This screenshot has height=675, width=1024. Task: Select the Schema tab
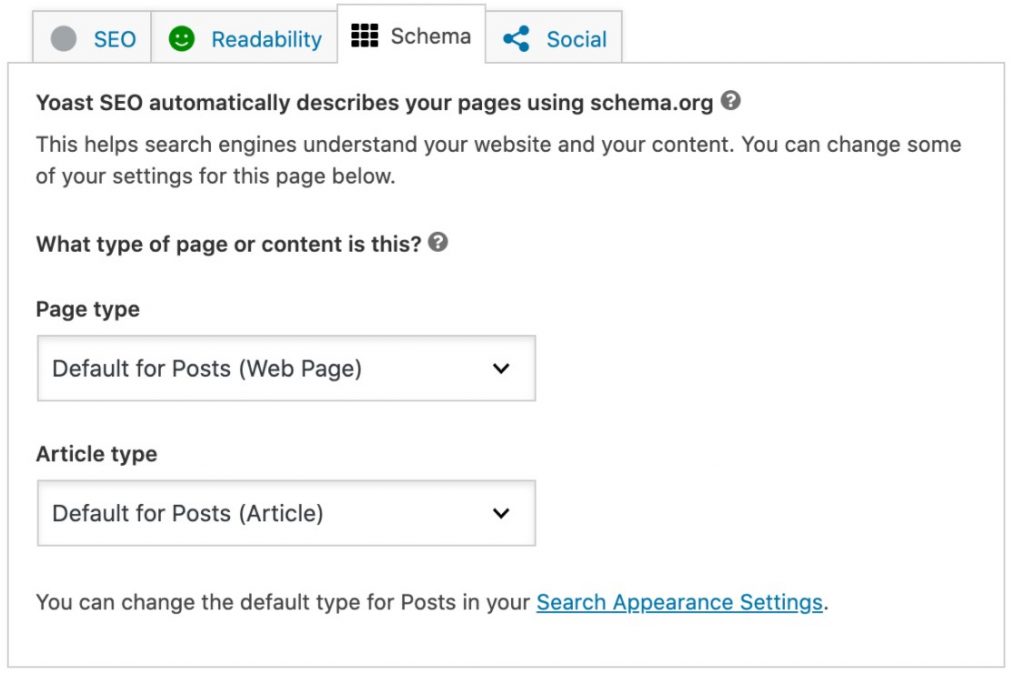click(x=430, y=36)
